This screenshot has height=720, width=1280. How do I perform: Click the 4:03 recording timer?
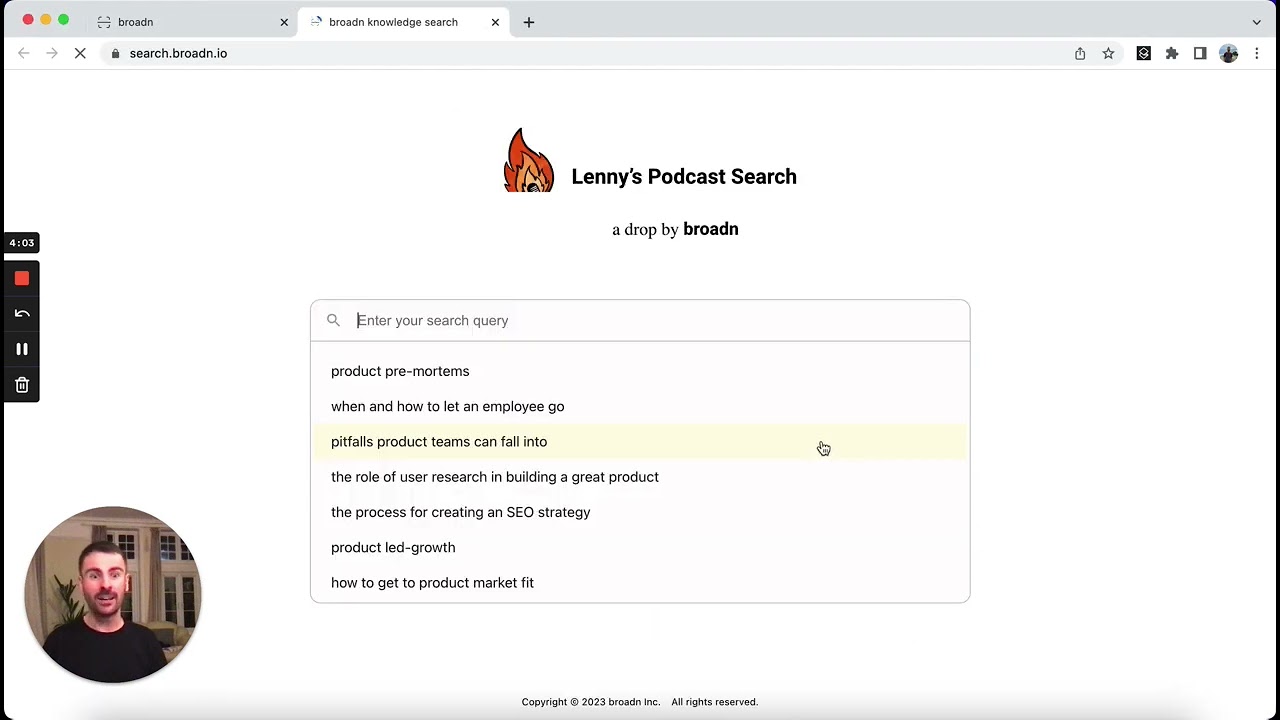click(x=22, y=243)
